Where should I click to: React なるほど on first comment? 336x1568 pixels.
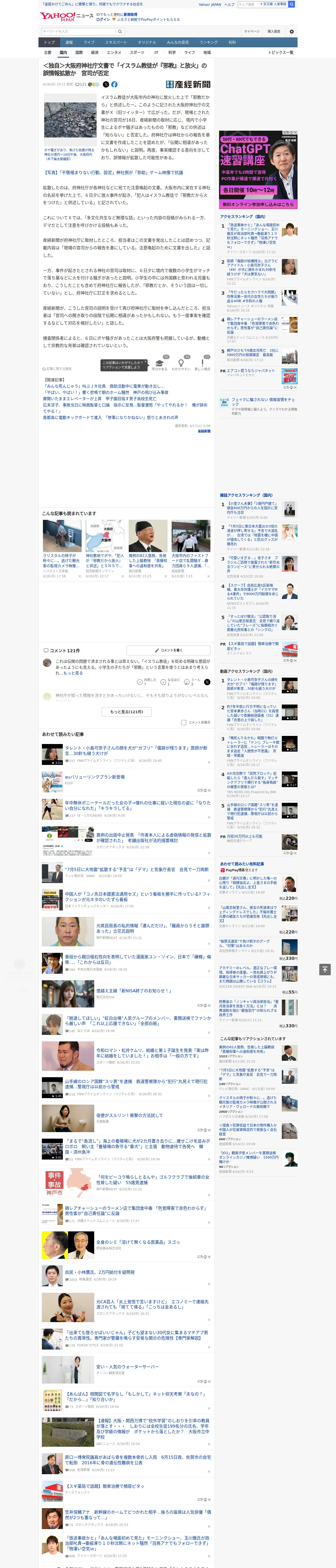point(170,682)
